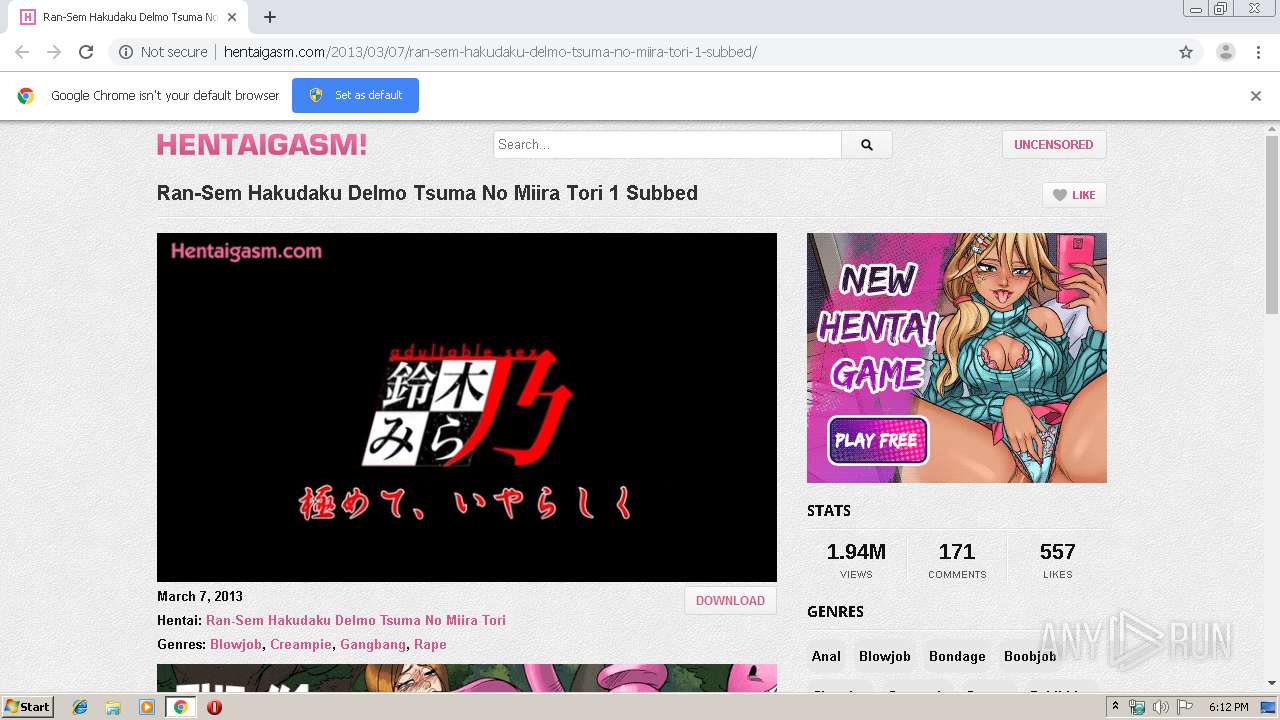
Task: Open a new tab with the plus button
Action: pos(270,17)
